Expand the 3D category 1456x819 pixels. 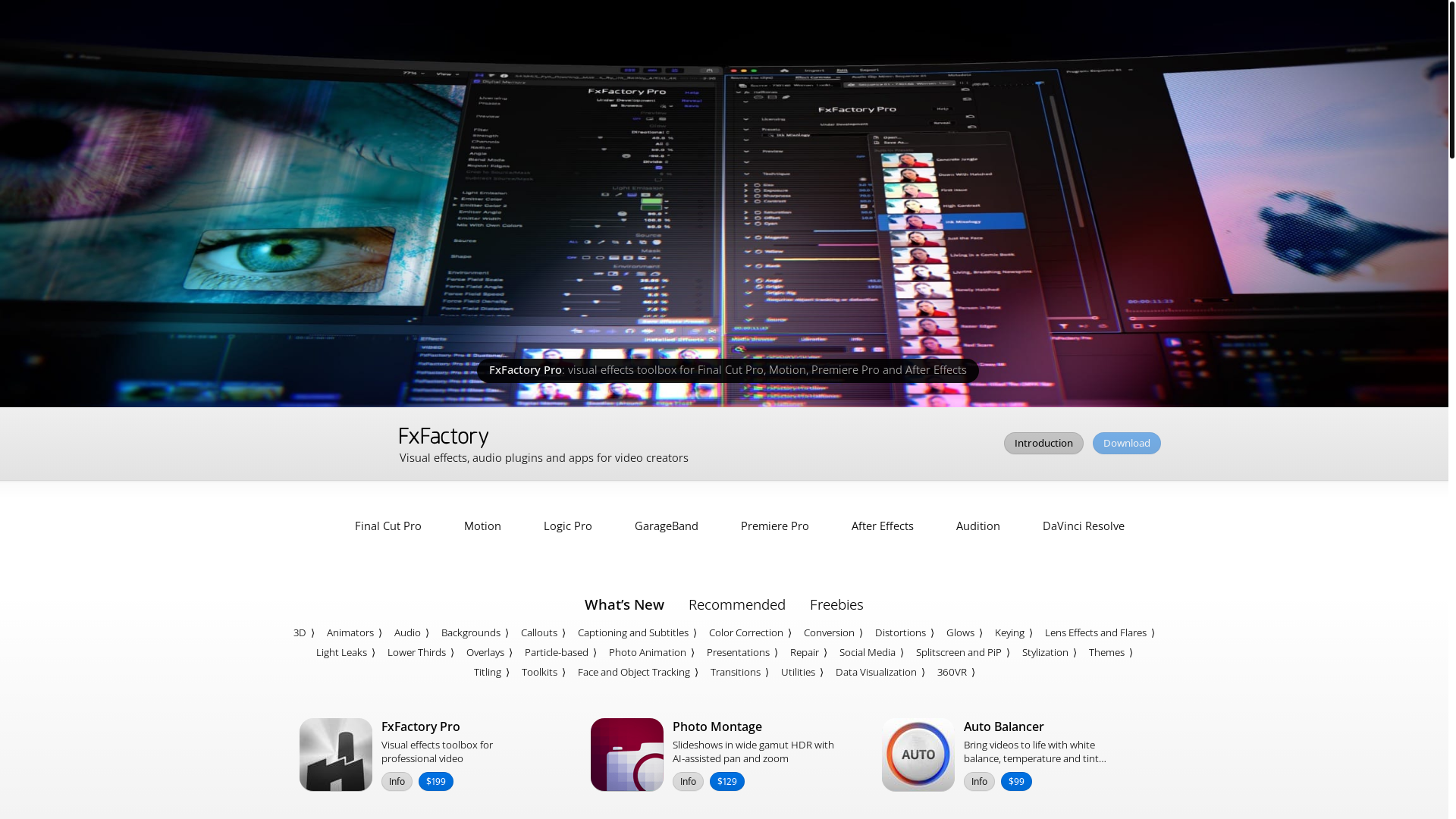coord(304,633)
